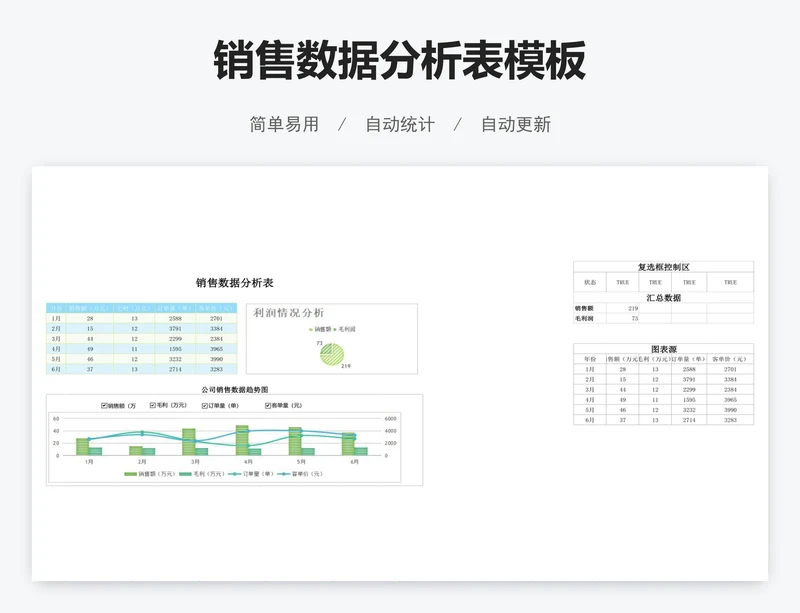
Task: Click cell 2299 in the blue table
Action: (175, 339)
